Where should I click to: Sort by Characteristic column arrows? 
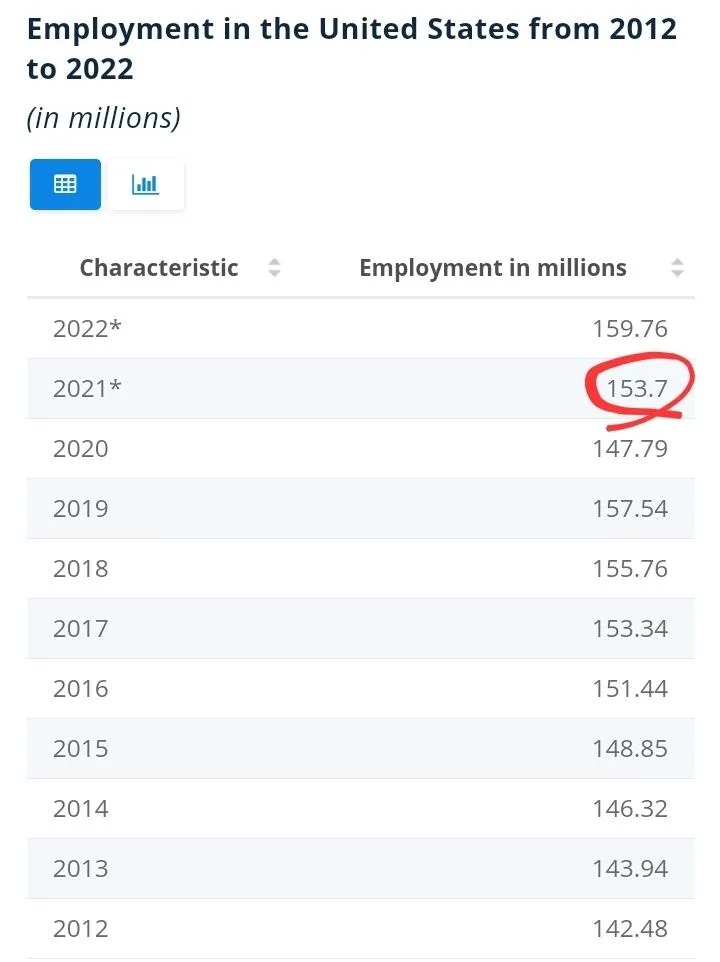point(274,268)
